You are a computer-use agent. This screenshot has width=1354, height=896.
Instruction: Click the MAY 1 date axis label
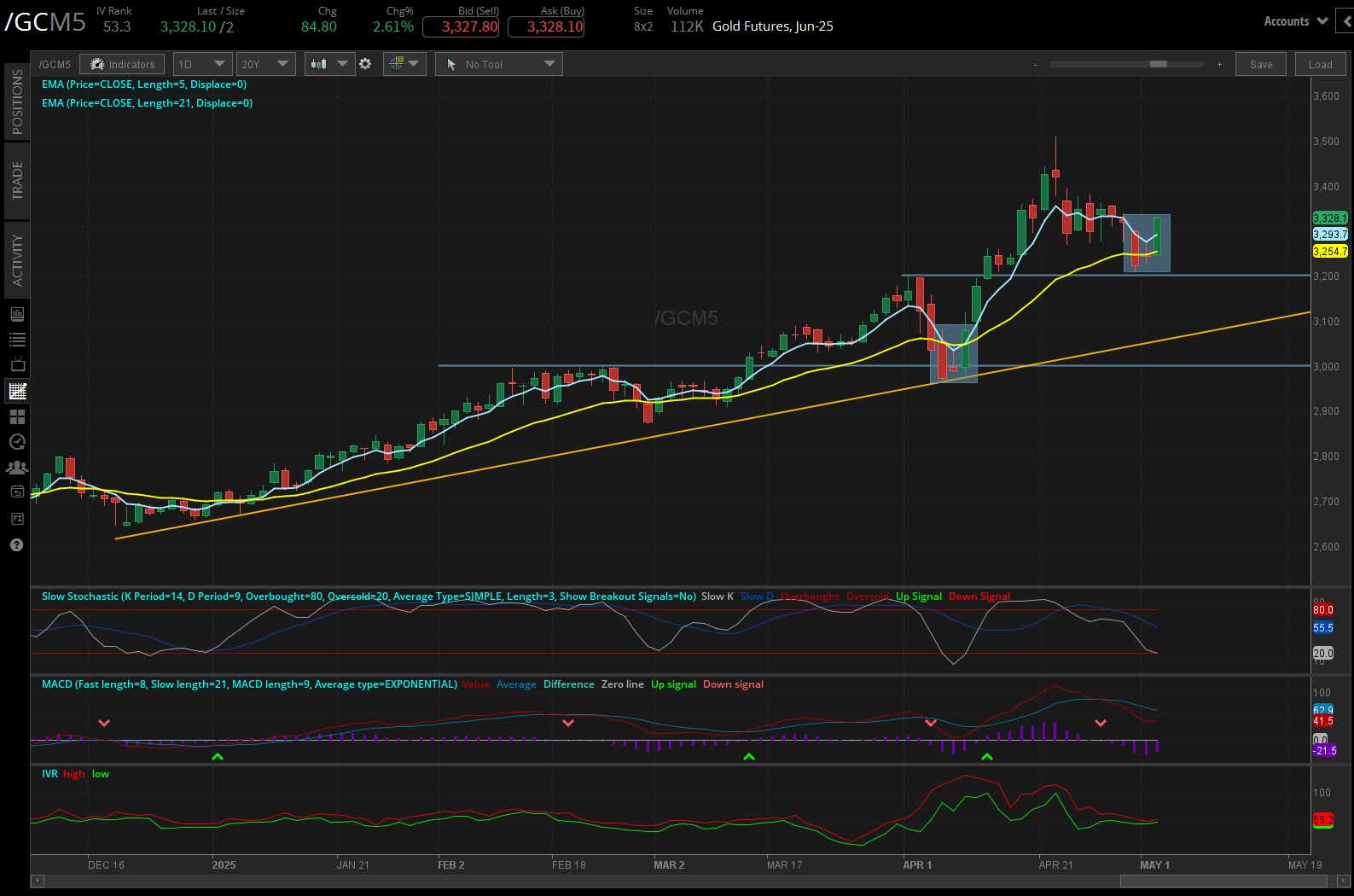click(x=1155, y=865)
